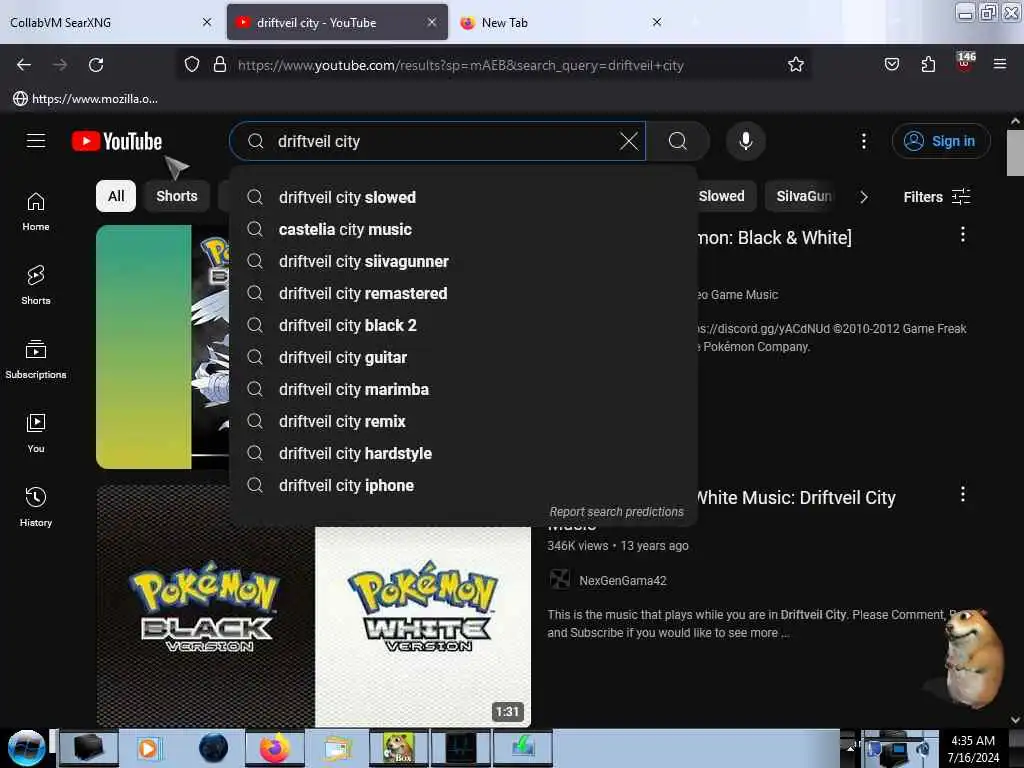The width and height of the screenshot is (1024, 768).
Task: Choose suggestion driftveil city iphone
Action: [x=463, y=485]
